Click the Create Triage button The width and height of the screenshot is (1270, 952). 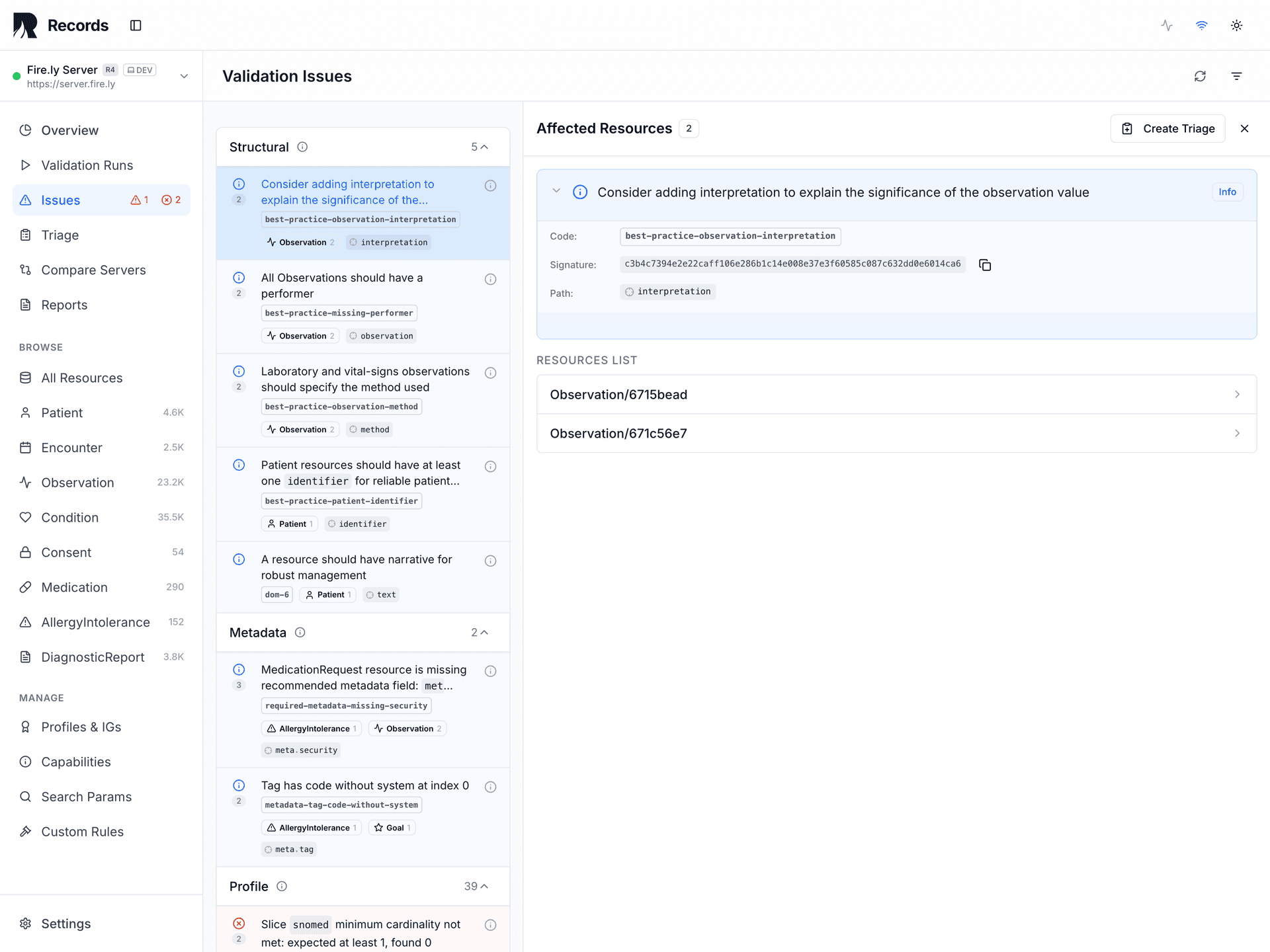click(1167, 128)
